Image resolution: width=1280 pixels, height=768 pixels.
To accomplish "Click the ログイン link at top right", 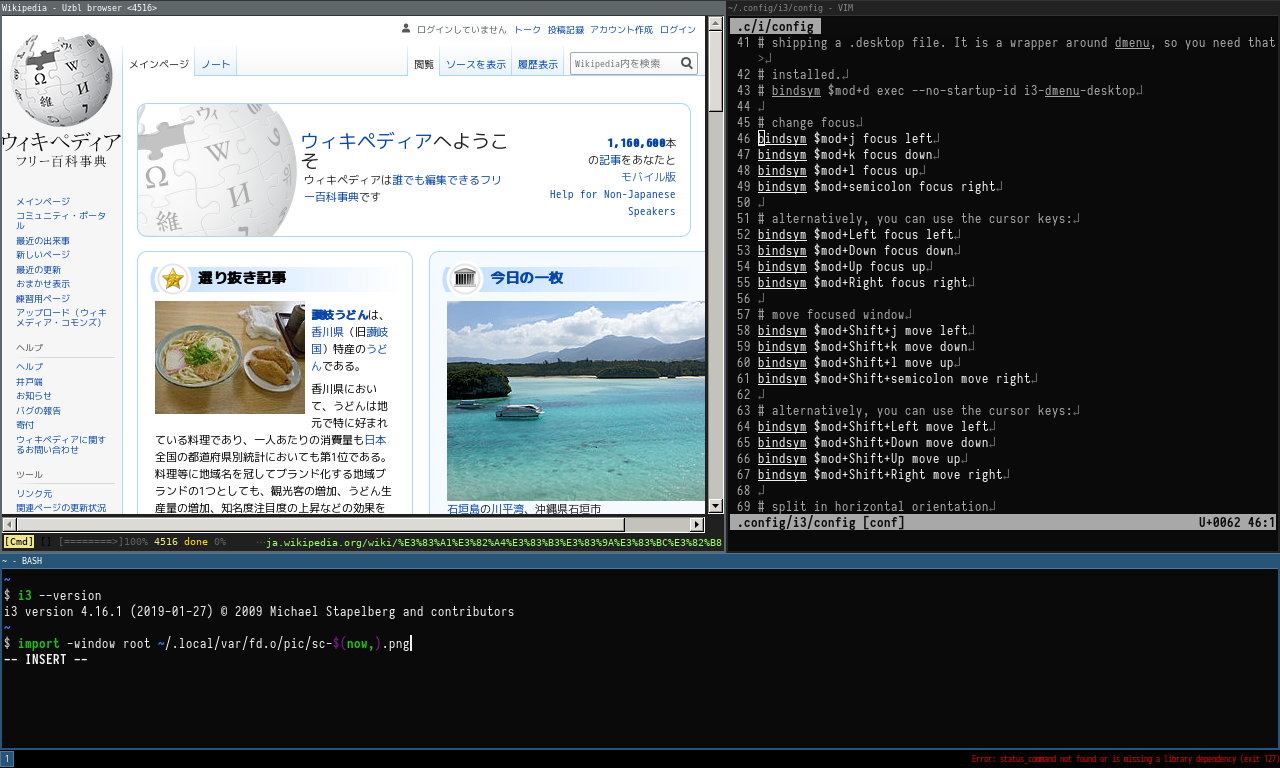I will 677,30.
